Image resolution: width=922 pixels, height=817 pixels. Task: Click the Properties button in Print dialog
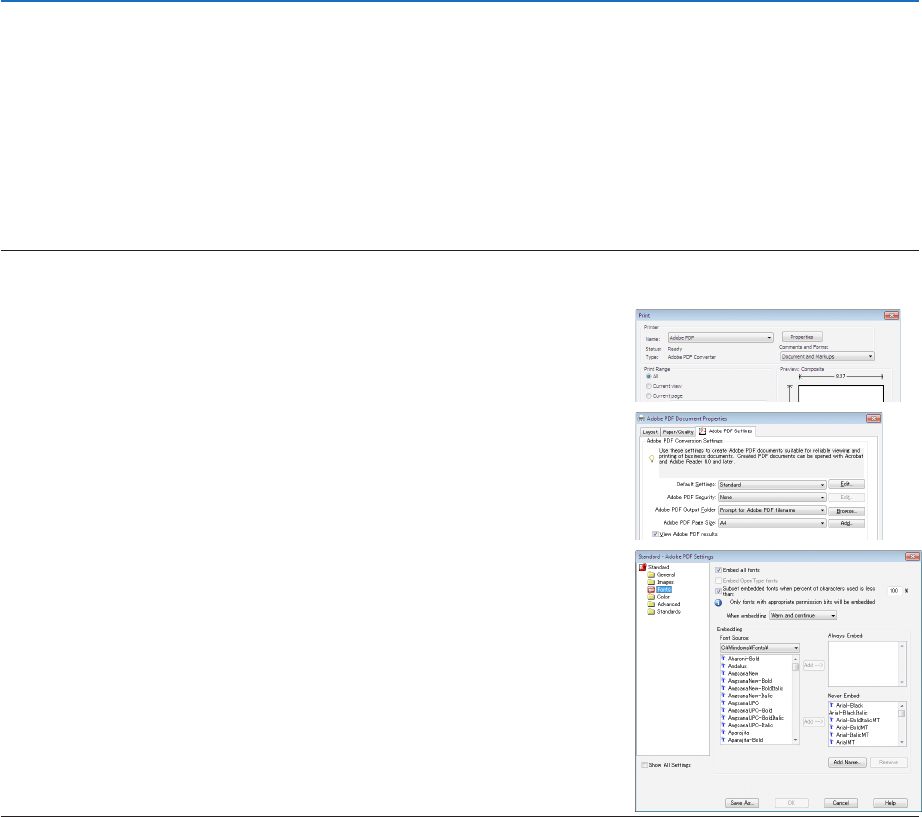[802, 337]
